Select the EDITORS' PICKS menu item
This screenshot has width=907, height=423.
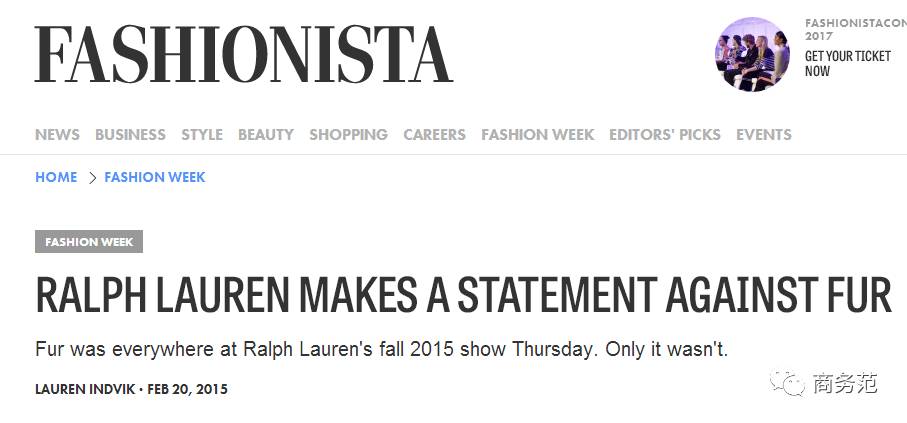coord(665,134)
